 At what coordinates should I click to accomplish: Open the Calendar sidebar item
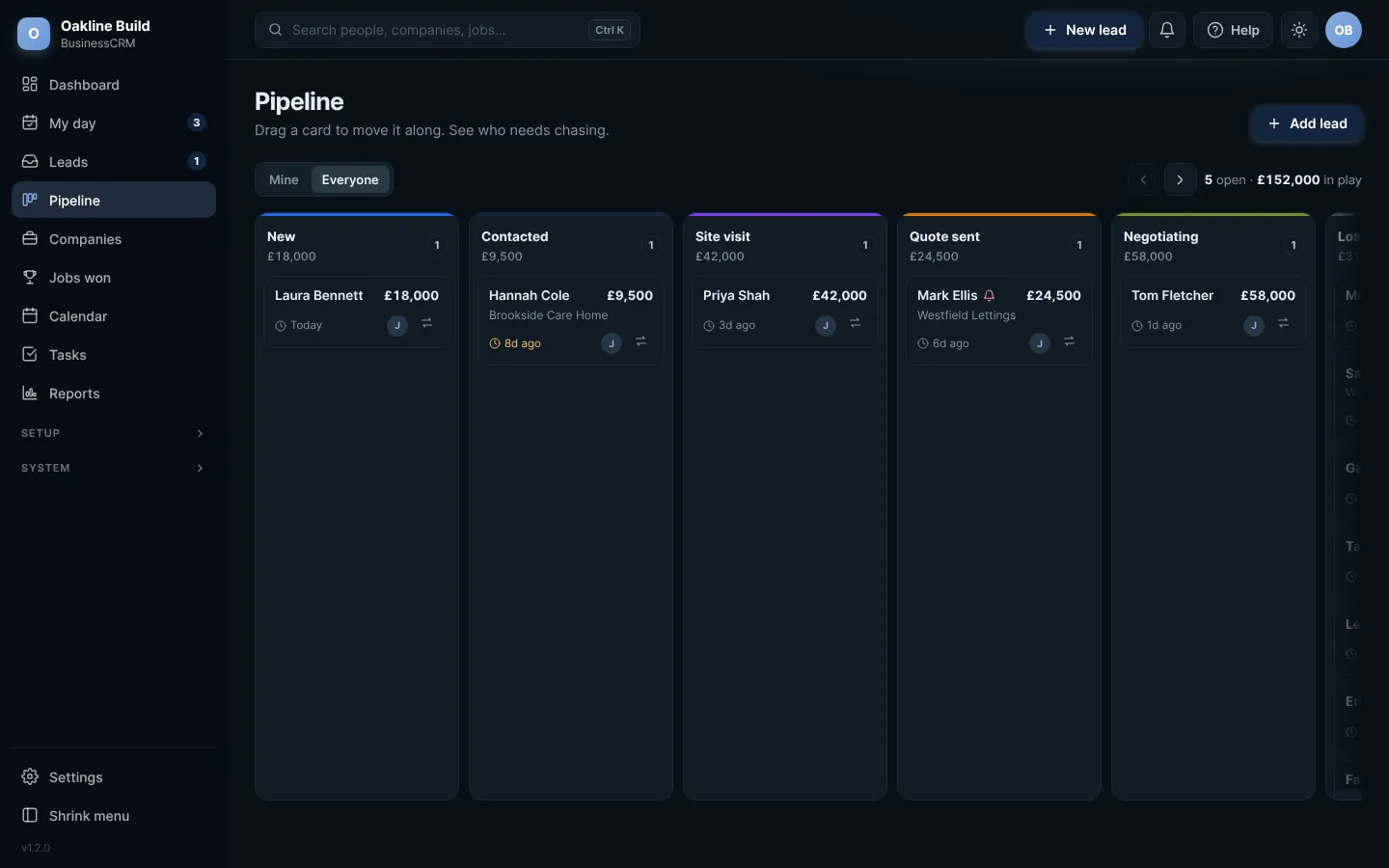tap(114, 316)
